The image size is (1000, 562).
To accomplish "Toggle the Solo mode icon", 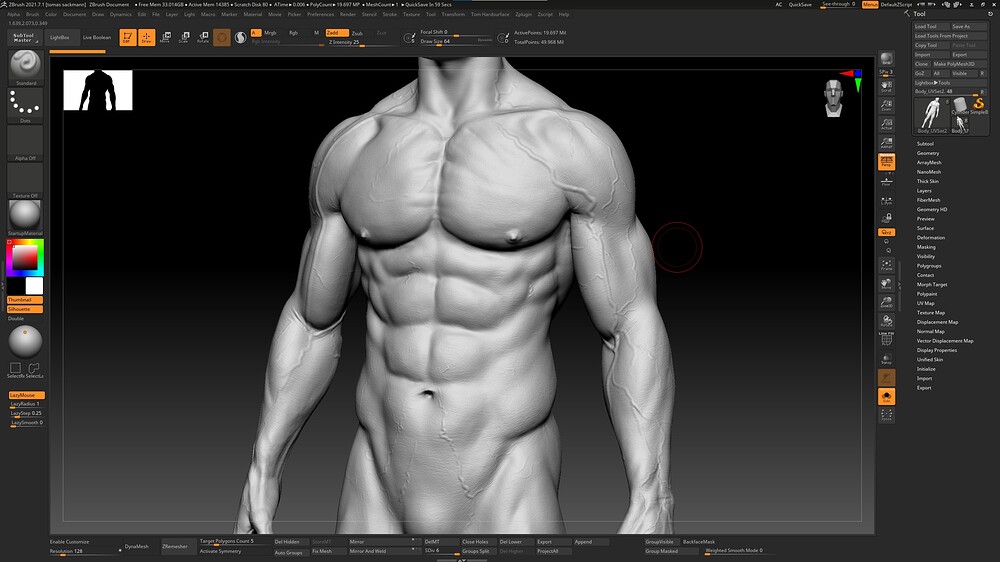I will pyautogui.click(x=886, y=397).
